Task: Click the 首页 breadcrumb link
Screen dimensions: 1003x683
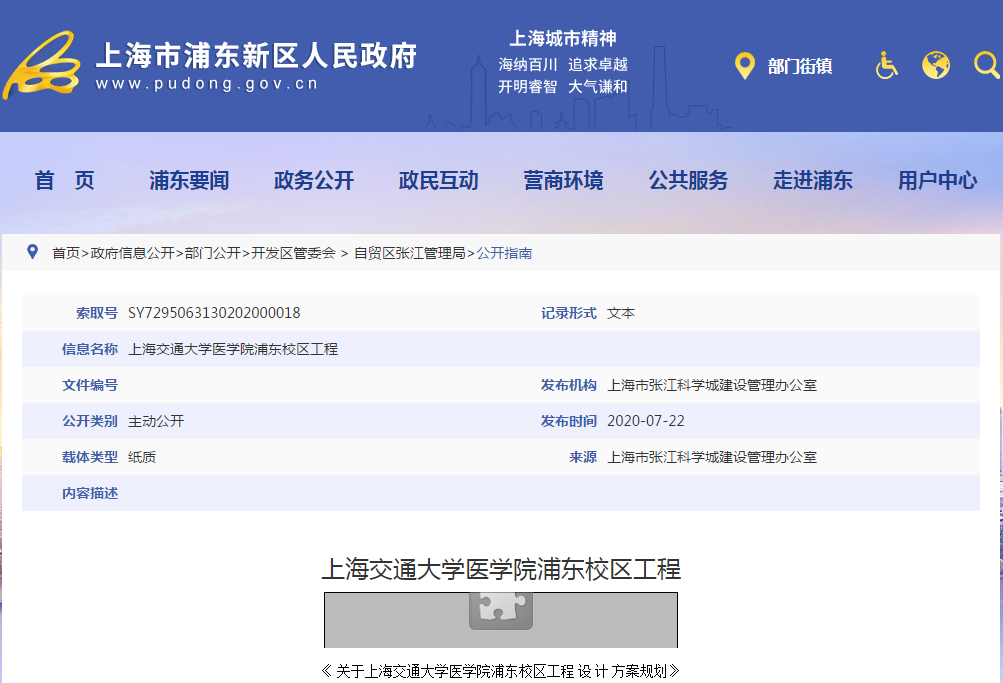Action: [66, 253]
